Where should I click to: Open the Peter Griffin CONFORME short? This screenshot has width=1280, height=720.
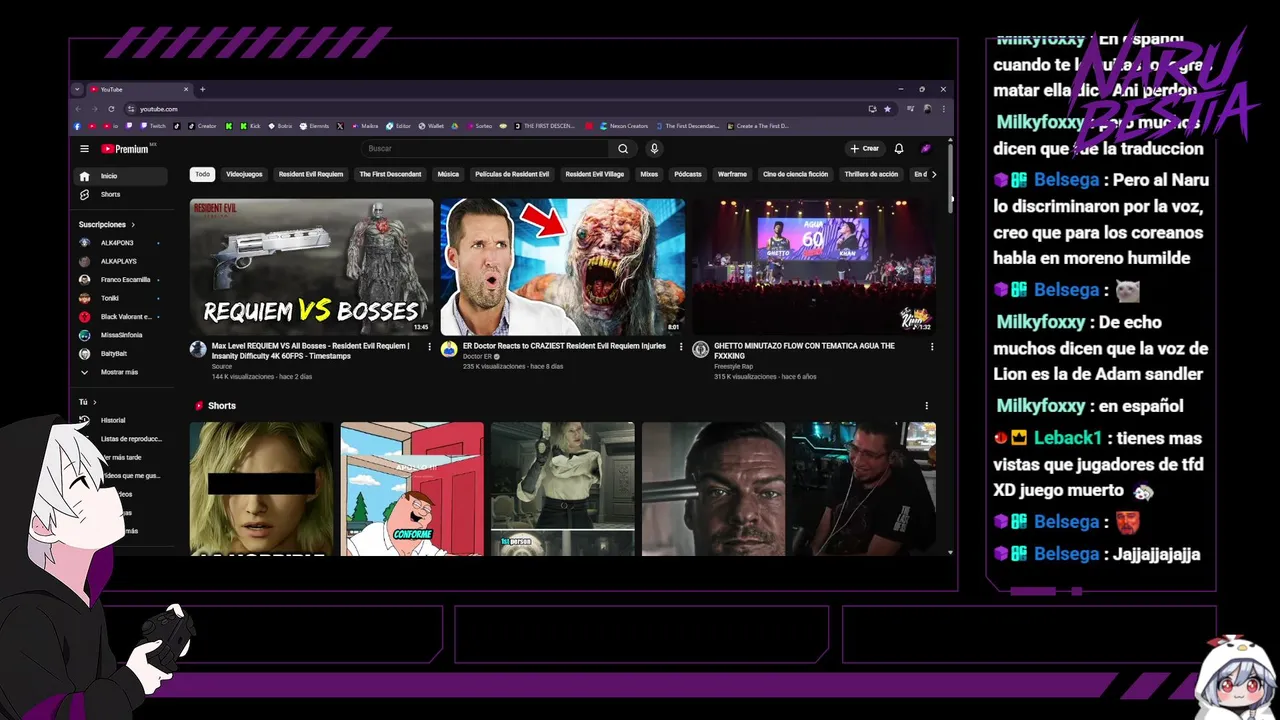(x=412, y=489)
